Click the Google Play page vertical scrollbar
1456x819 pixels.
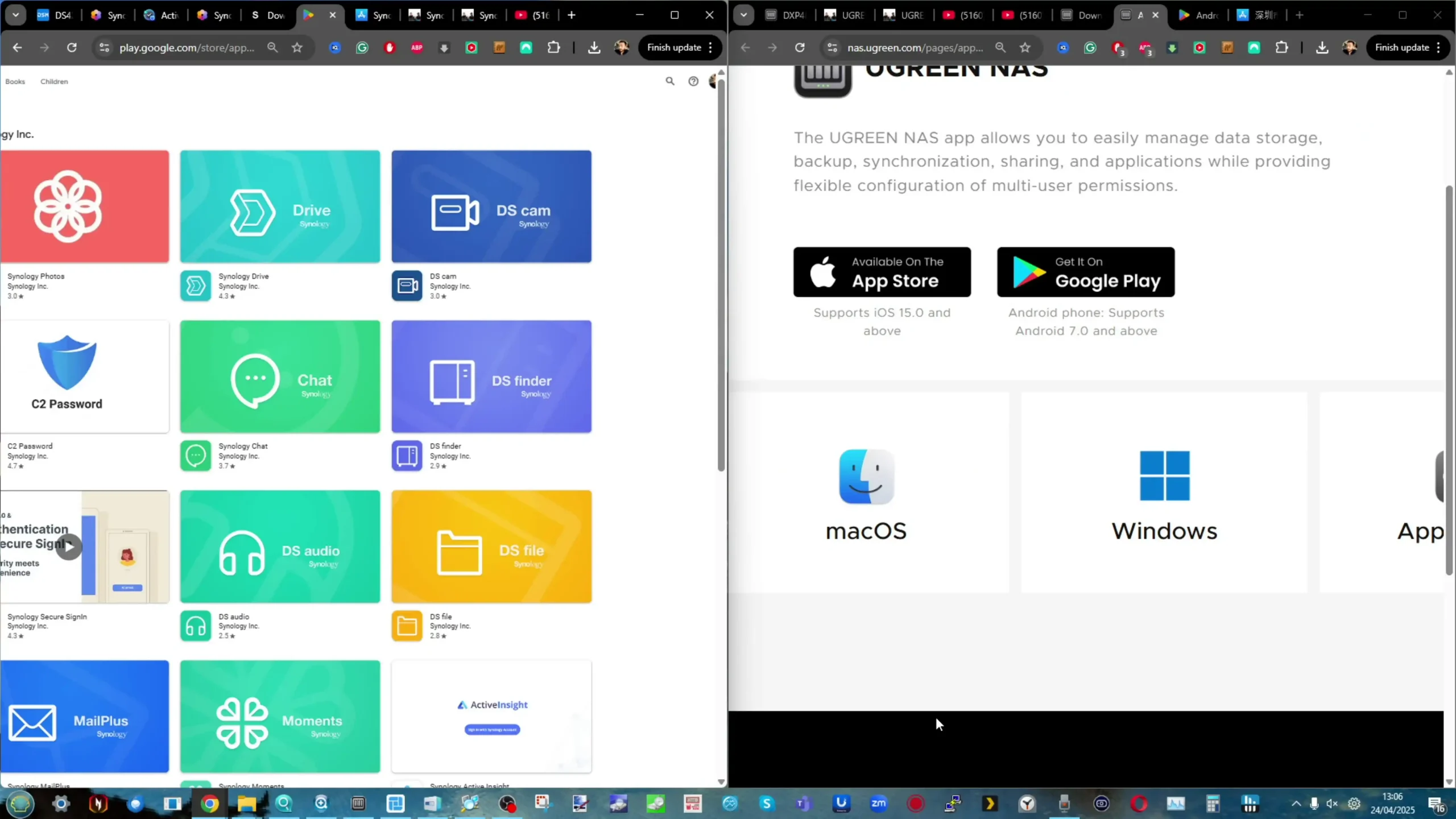(x=721, y=276)
